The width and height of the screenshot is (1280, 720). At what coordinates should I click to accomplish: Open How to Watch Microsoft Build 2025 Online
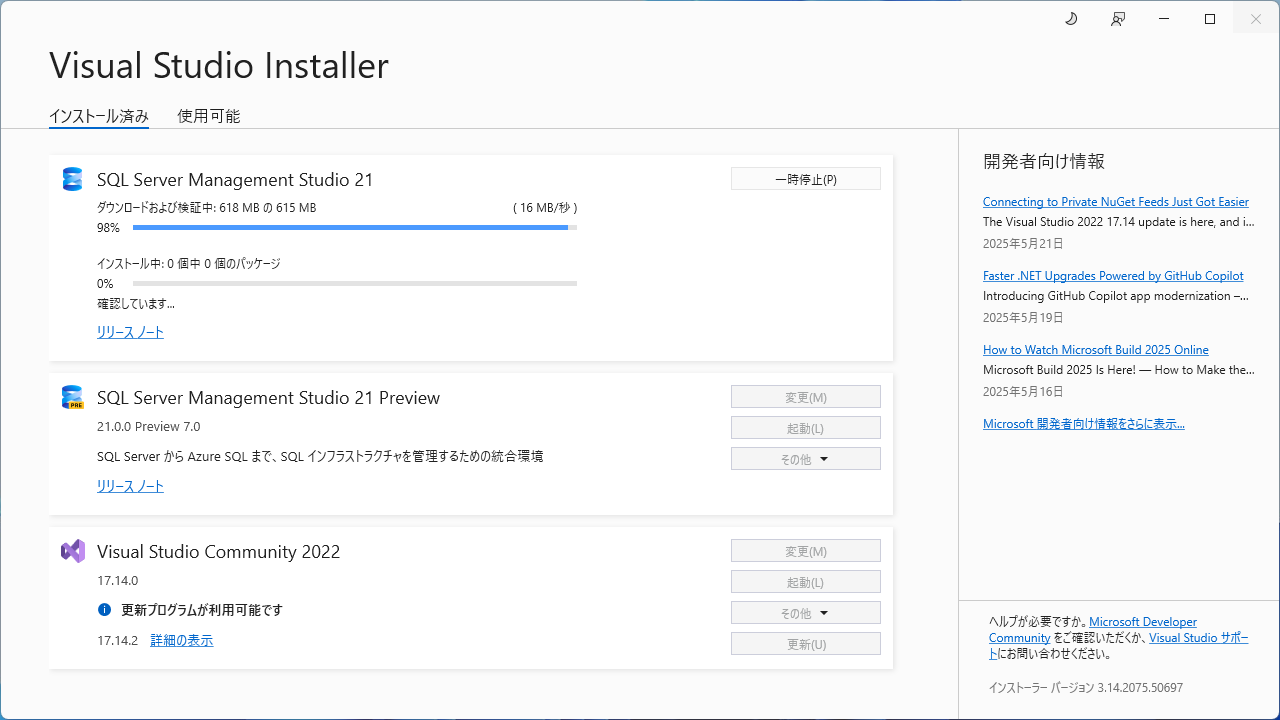[1096, 349]
